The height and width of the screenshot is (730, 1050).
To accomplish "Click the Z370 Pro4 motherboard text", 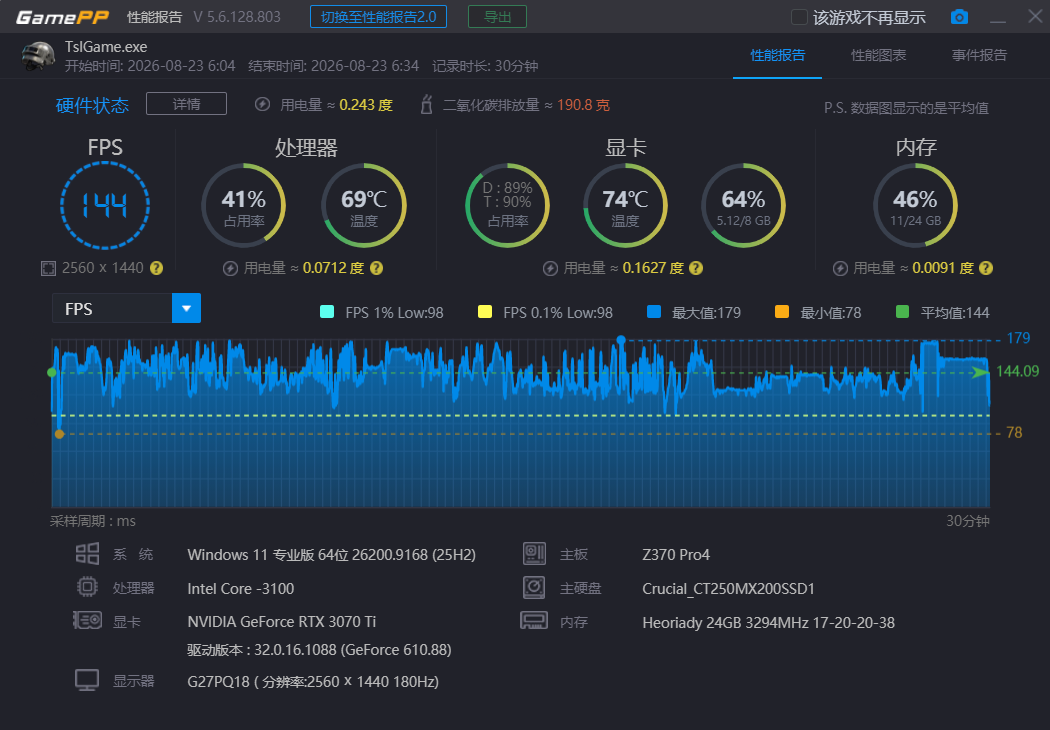I will point(676,555).
